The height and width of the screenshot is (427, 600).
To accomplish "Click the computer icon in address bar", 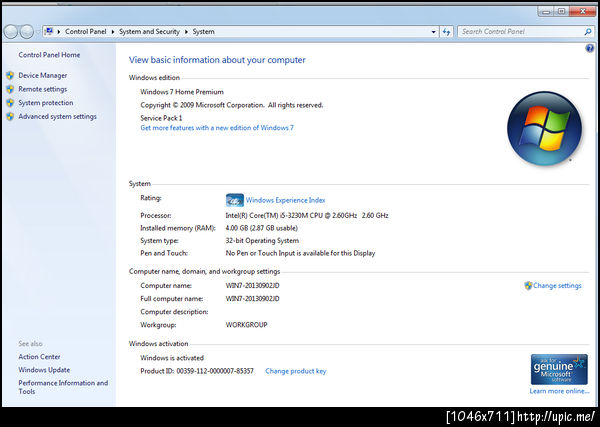I will [x=49, y=31].
